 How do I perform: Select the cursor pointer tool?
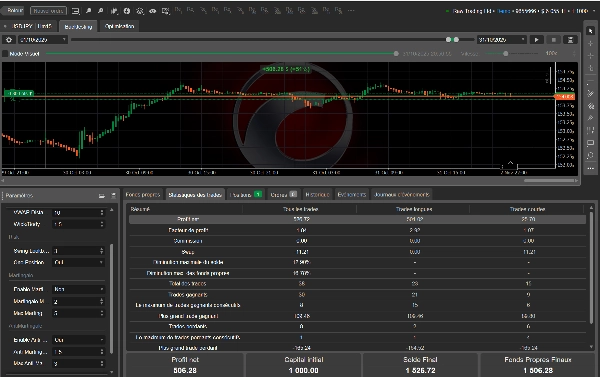[x=590, y=31]
